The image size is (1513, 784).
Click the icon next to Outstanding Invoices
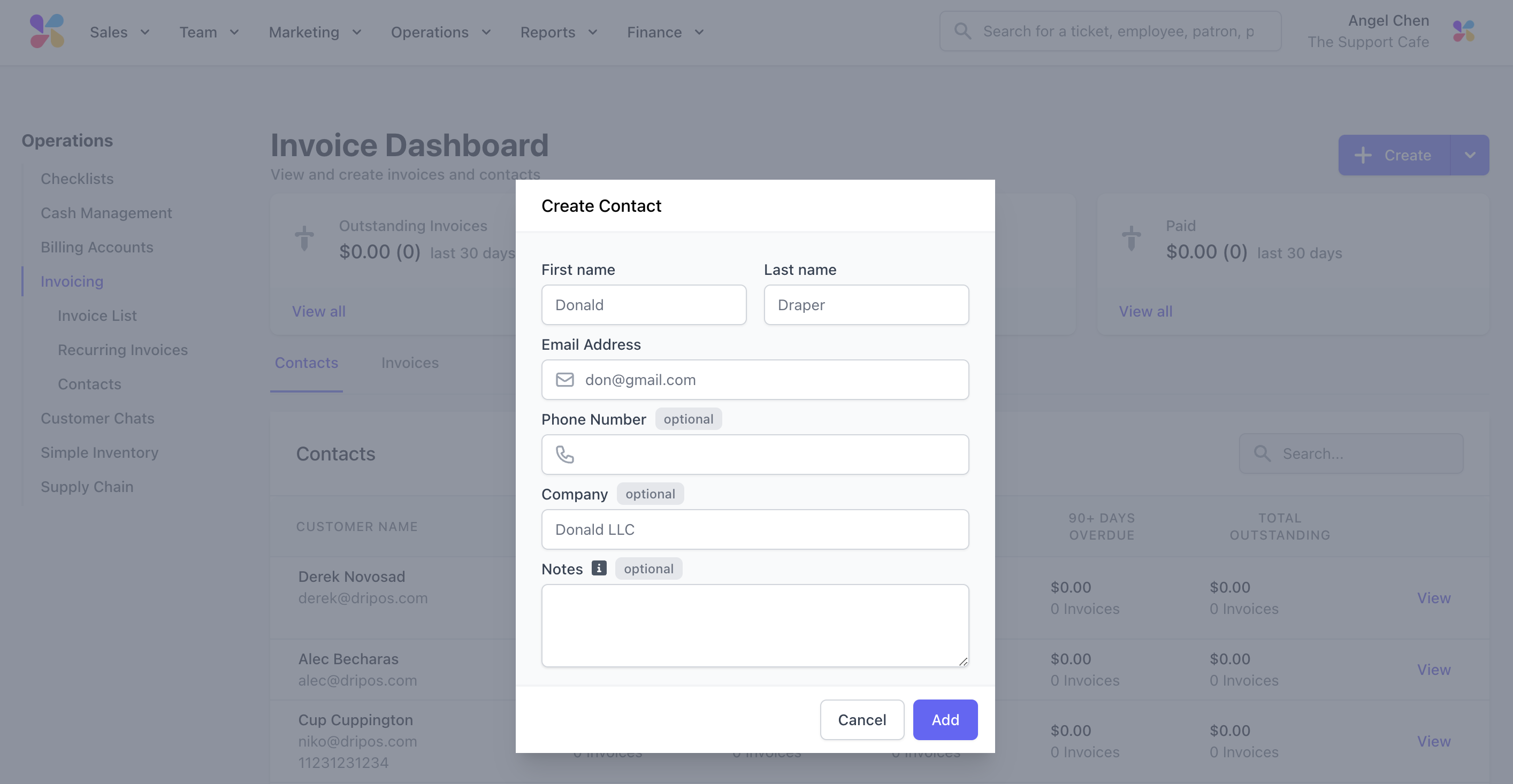click(x=304, y=239)
